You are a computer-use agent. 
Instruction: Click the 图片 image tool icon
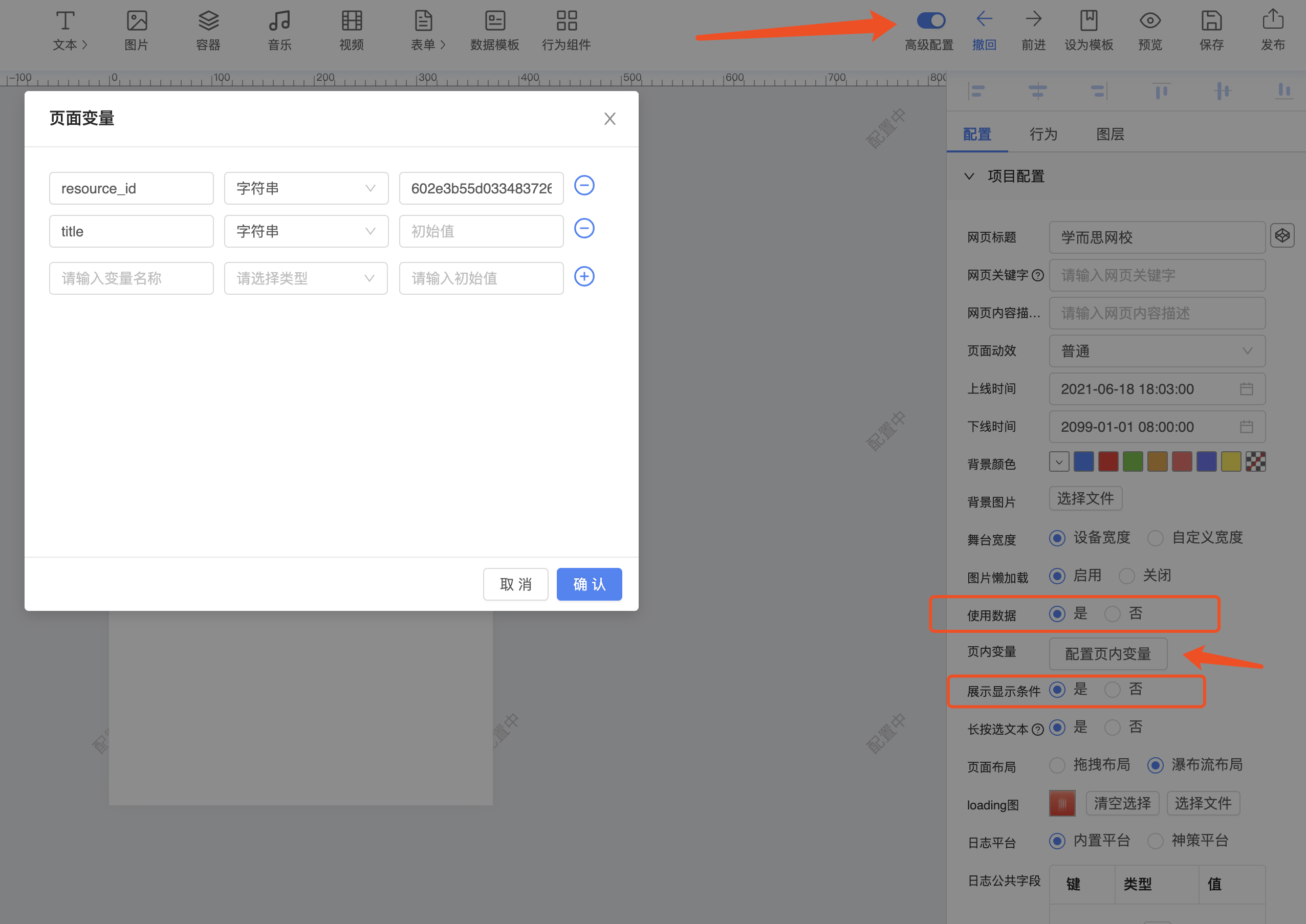[x=137, y=21]
